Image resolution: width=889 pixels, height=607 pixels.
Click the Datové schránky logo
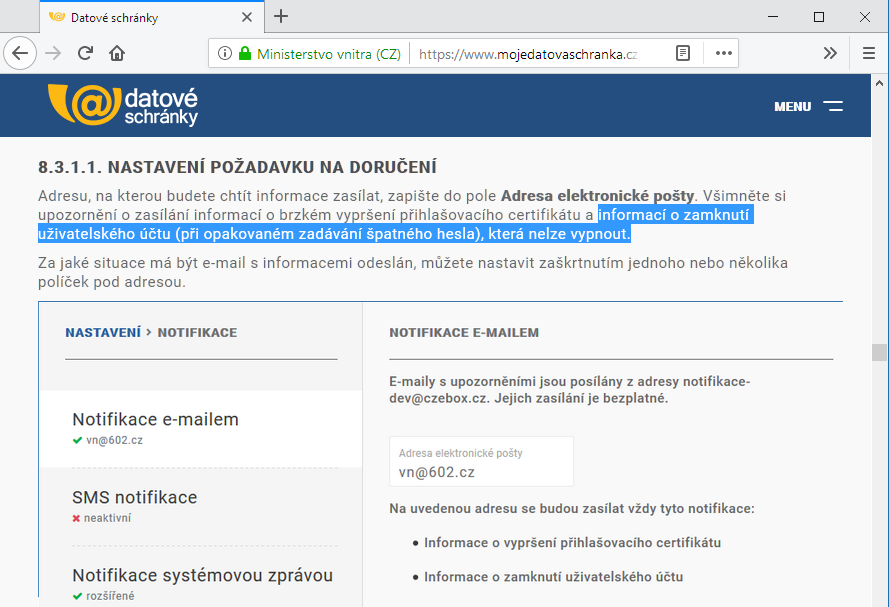tap(123, 105)
